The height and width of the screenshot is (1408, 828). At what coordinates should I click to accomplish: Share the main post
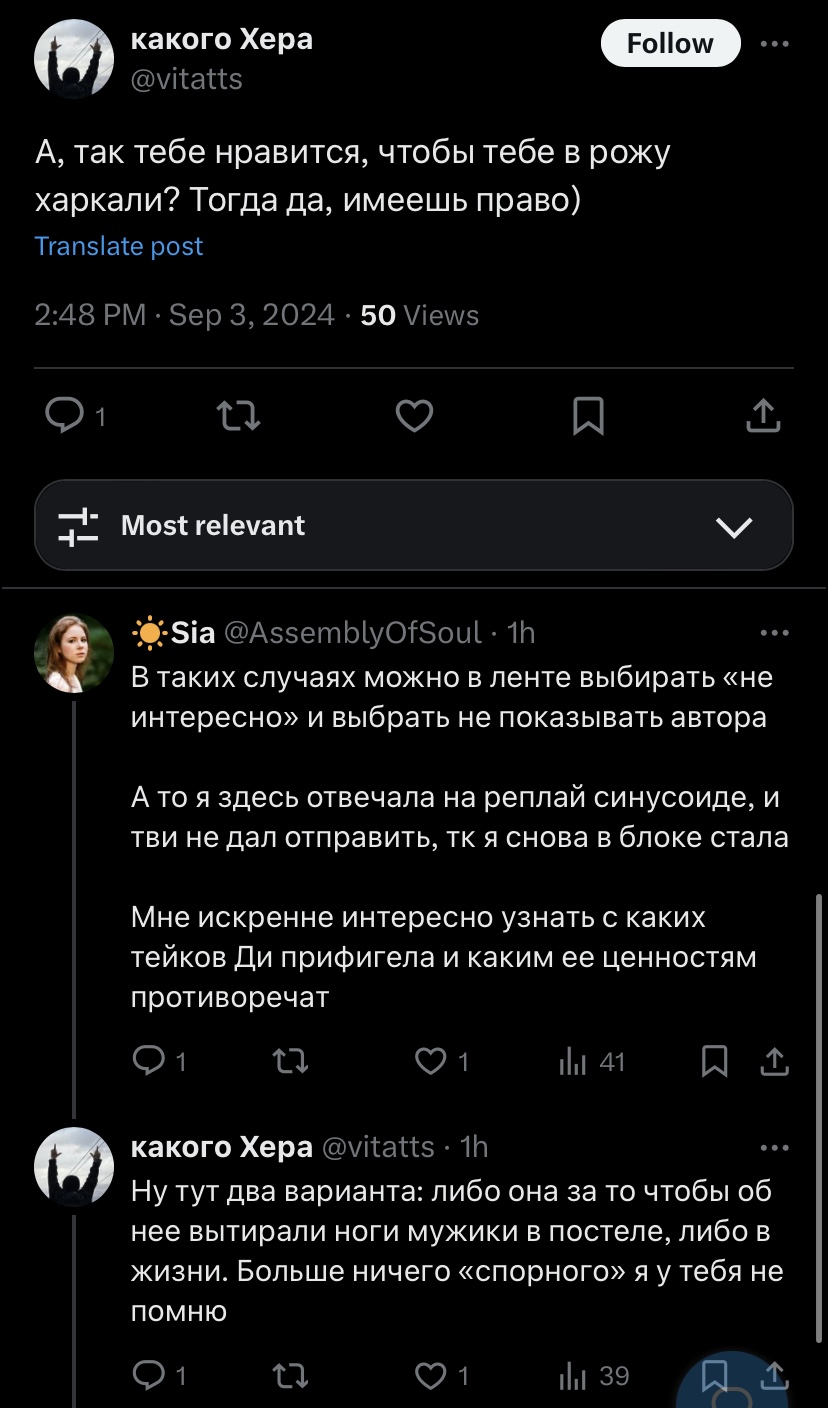763,415
